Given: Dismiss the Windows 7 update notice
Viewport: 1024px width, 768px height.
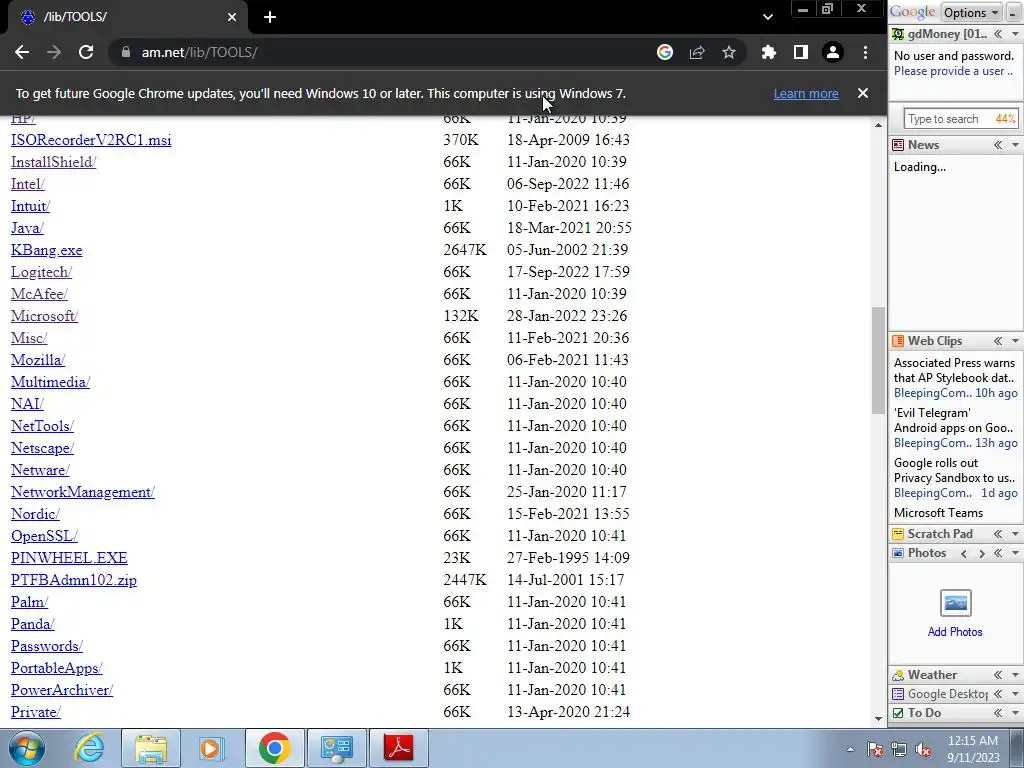Looking at the screenshot, I should [x=863, y=93].
